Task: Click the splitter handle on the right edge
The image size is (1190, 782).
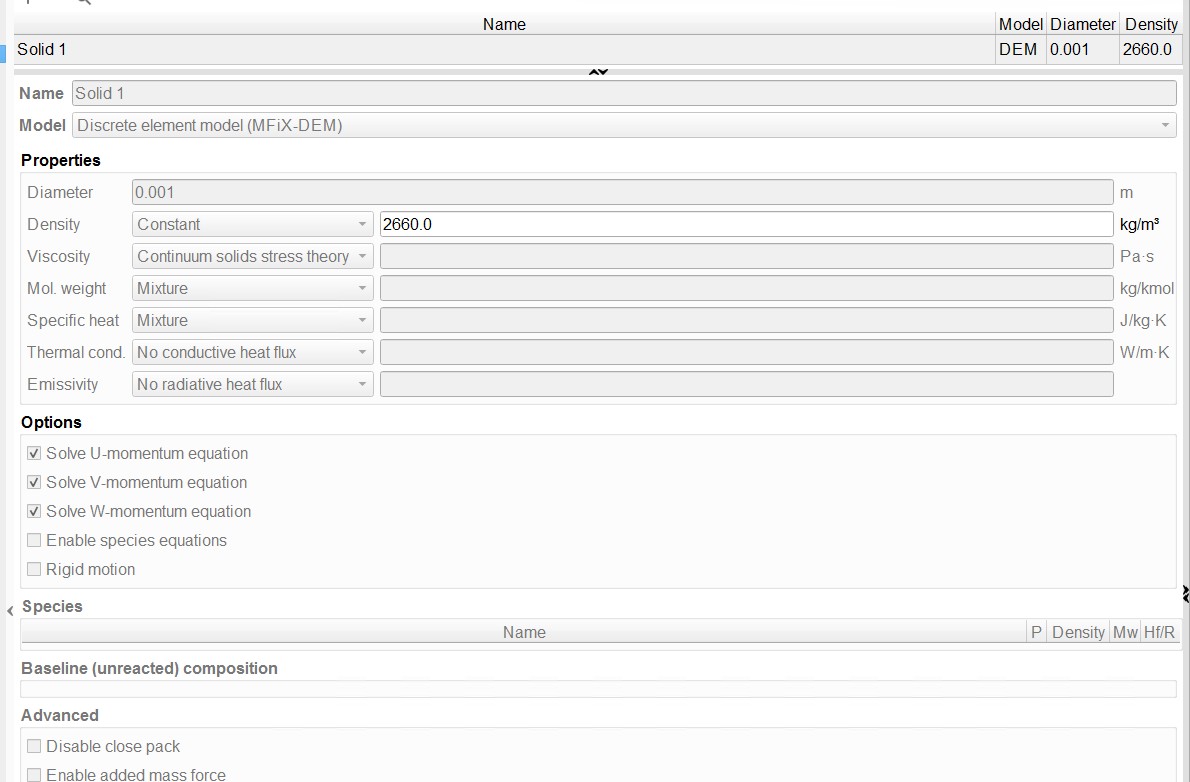Action: pos(1185,594)
